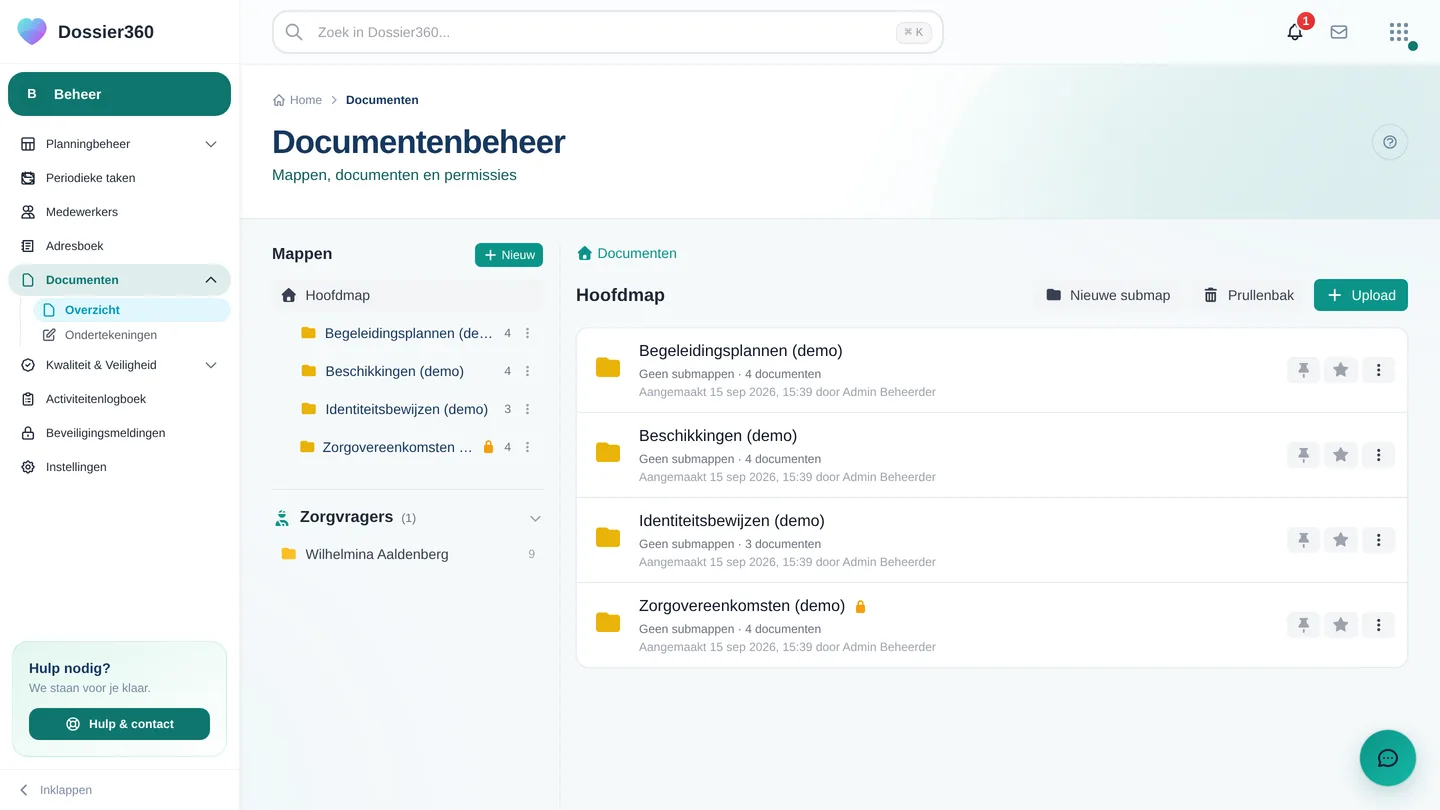Collapse the Documenten menu section

[211, 280]
